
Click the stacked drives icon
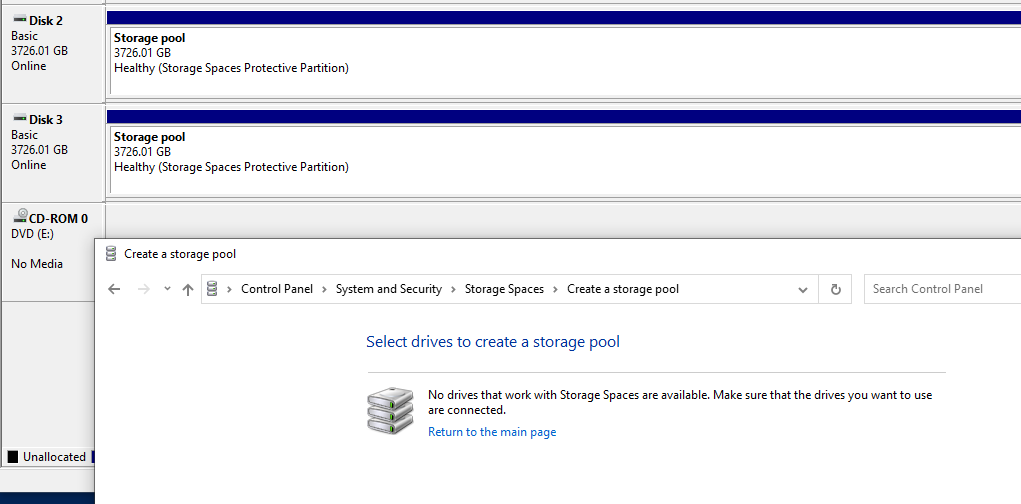390,412
